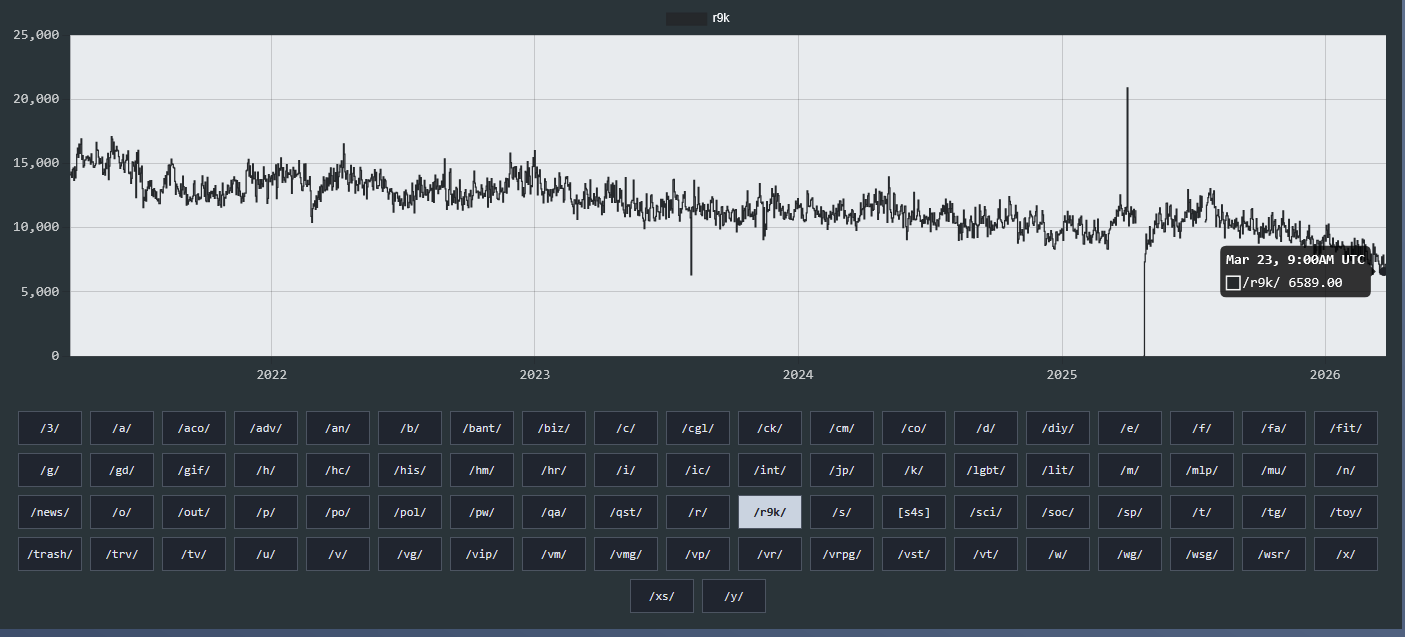
Task: Select the /y/ board button
Action: click(734, 596)
